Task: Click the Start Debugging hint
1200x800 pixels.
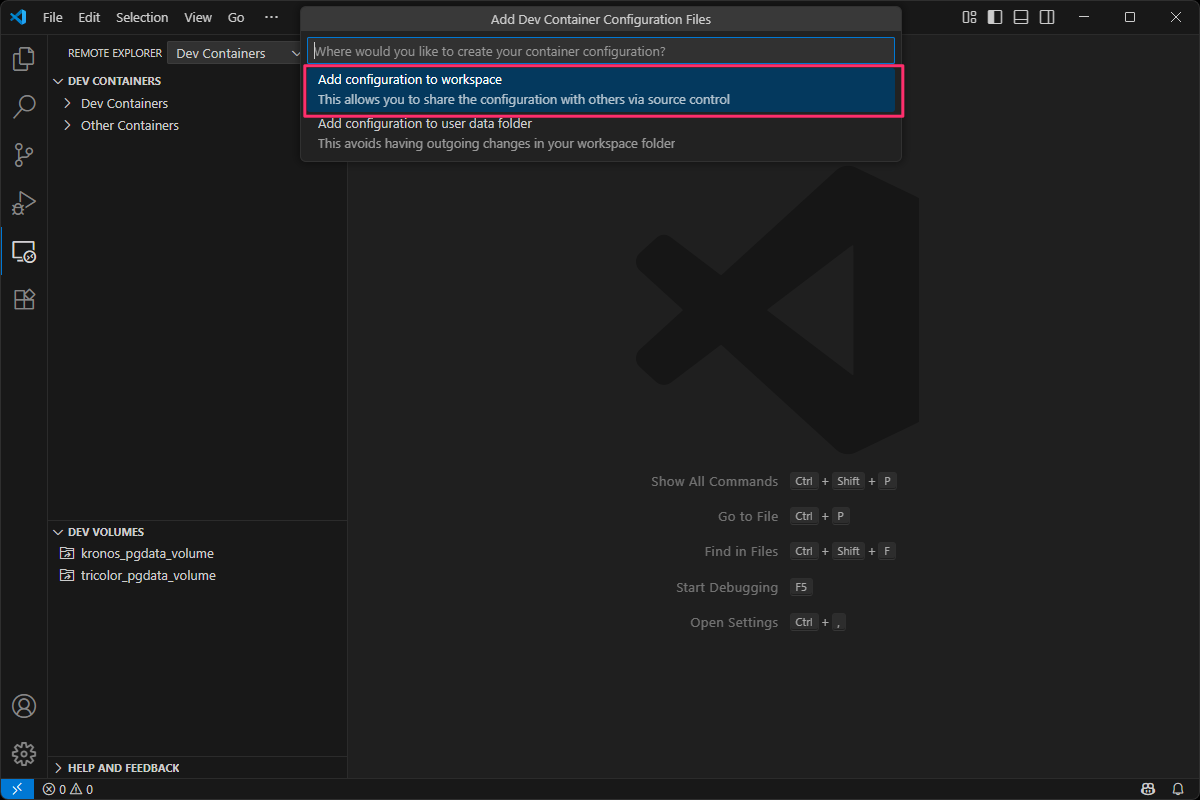Action: click(727, 587)
